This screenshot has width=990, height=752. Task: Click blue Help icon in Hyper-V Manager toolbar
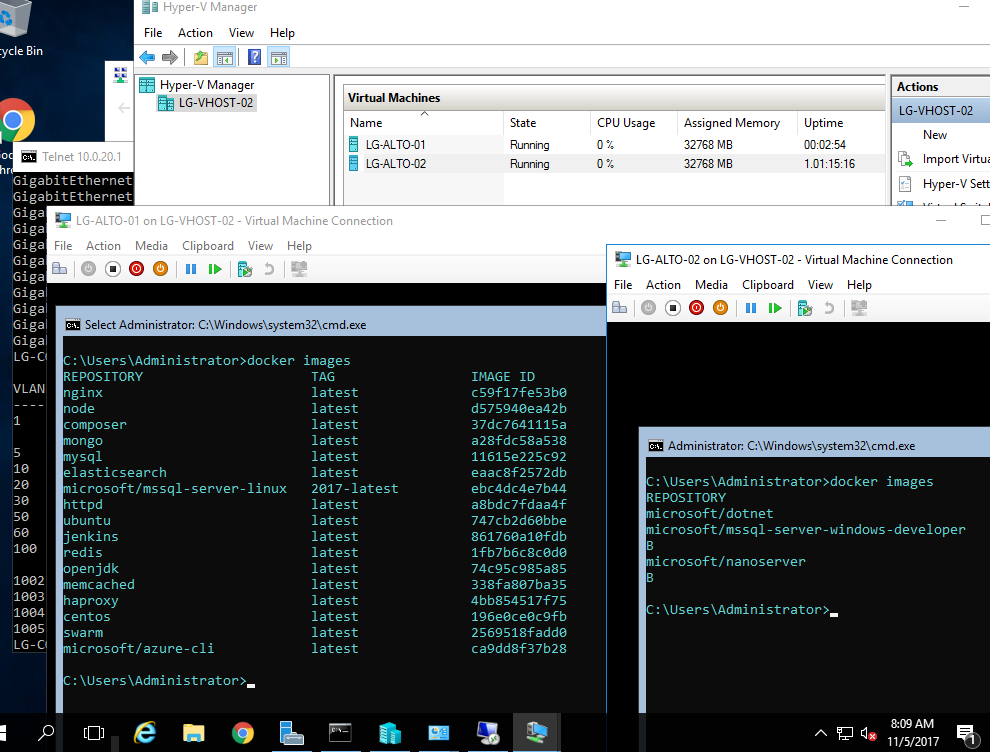(255, 57)
